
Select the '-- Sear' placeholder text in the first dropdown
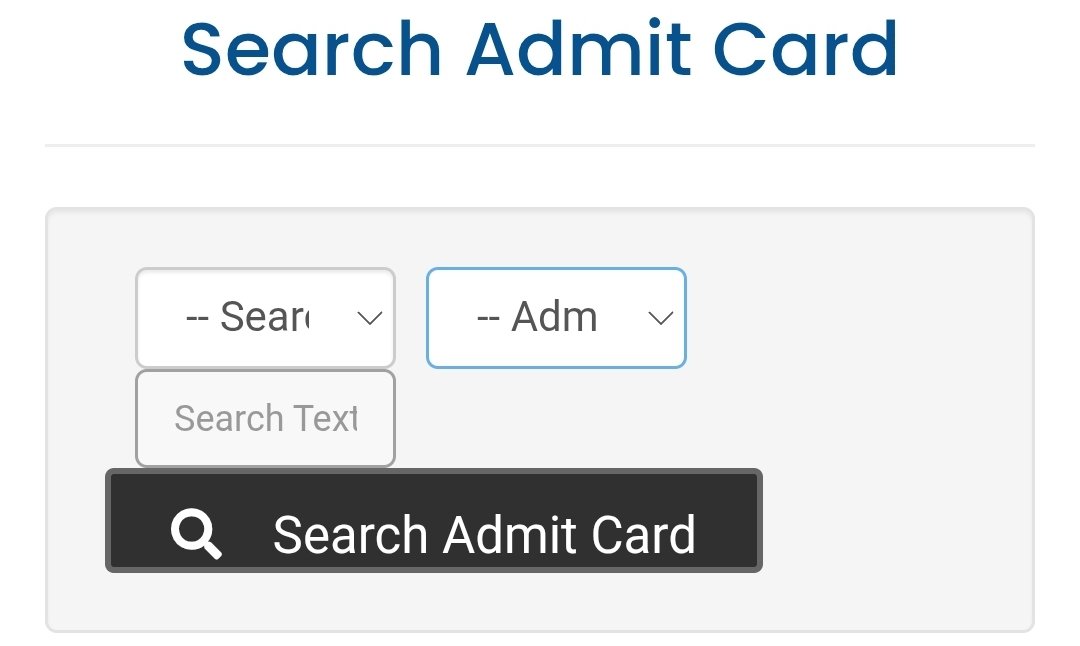[x=248, y=318]
